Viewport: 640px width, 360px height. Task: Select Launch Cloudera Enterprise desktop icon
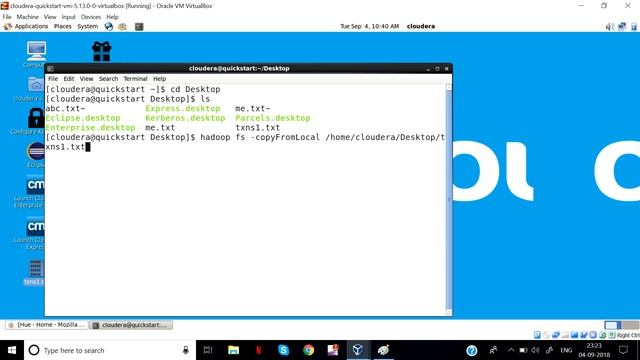pyautogui.click(x=35, y=186)
